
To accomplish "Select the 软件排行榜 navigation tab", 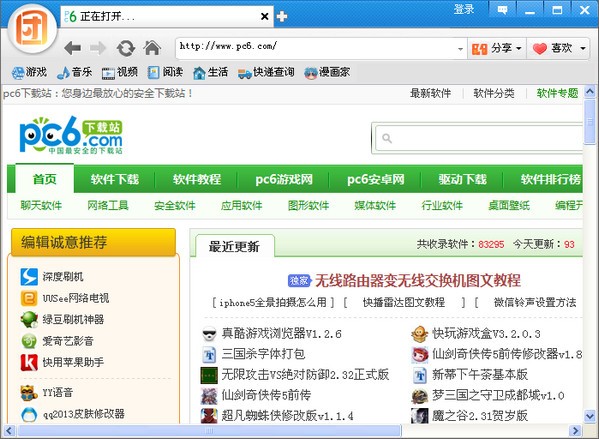I will coord(551,179).
